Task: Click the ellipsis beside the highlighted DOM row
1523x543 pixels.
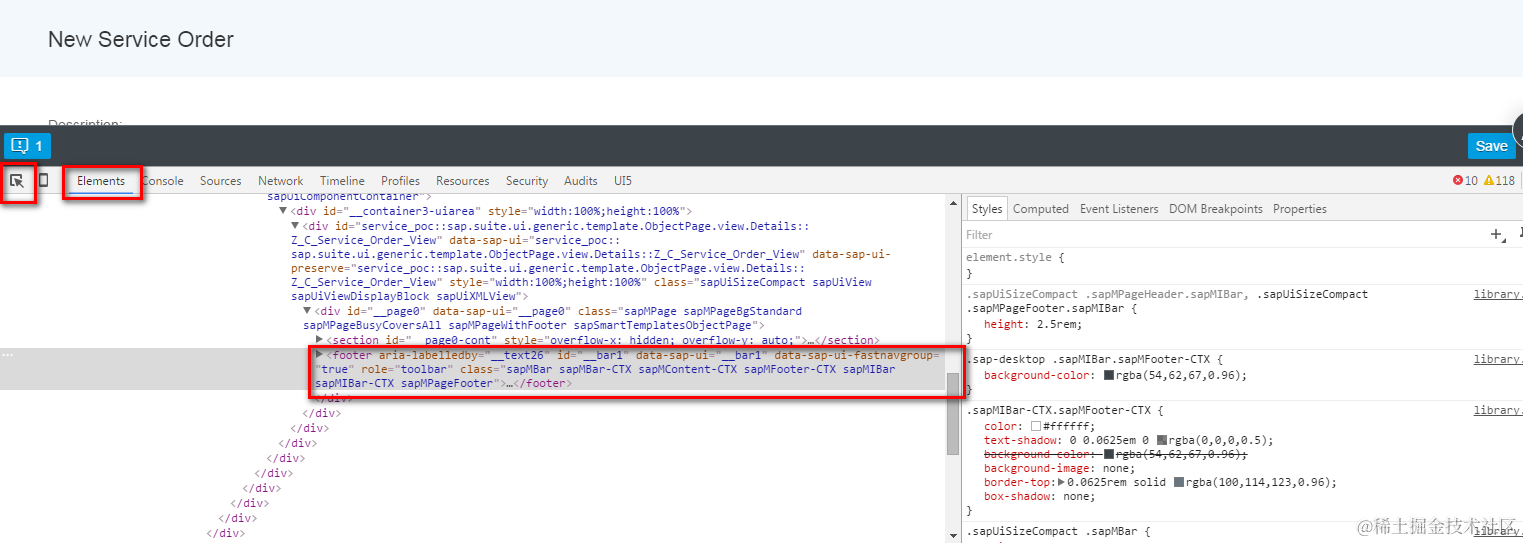Action: point(8,355)
